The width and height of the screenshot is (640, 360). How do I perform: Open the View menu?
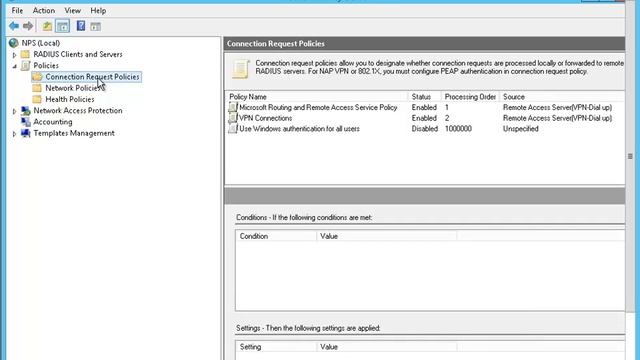[73, 11]
